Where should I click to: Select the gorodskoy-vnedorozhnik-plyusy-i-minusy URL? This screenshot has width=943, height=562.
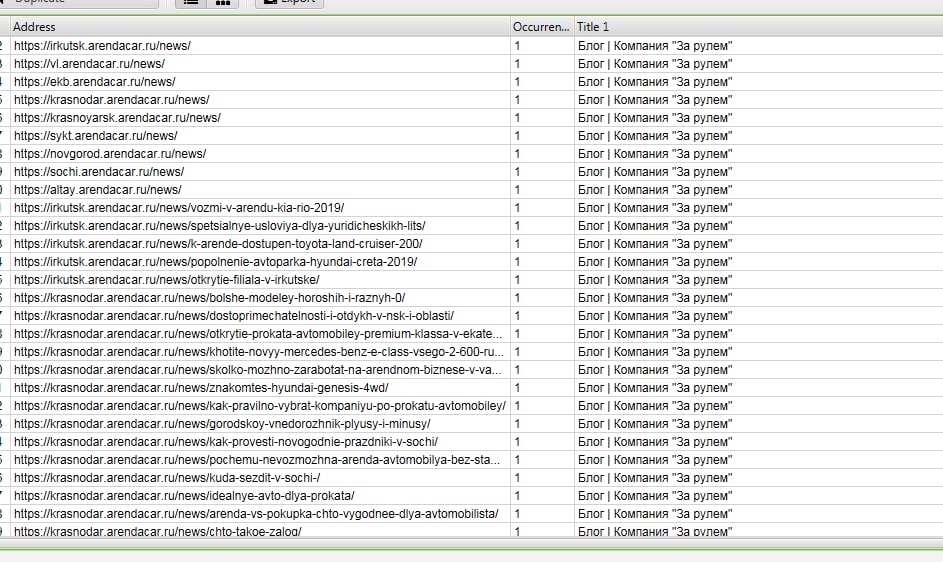click(223, 424)
